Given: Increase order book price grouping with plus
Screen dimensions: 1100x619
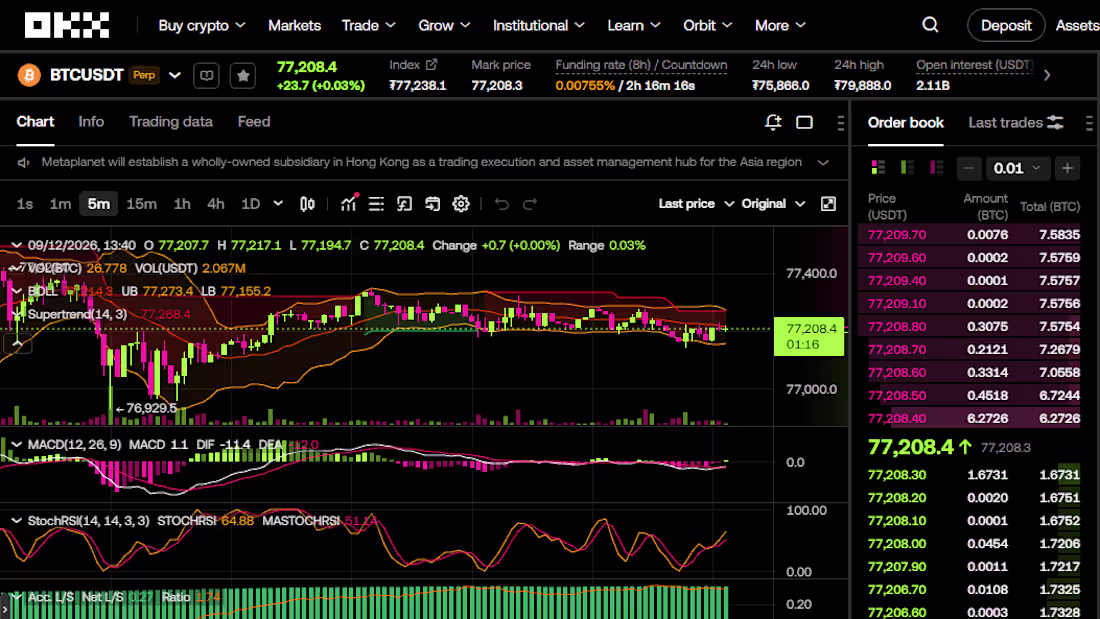Looking at the screenshot, I should pyautogui.click(x=1067, y=168).
